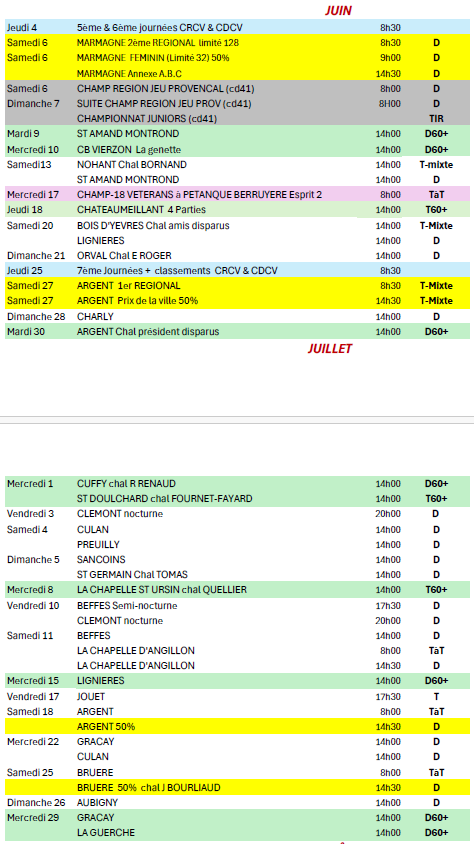Click 'ORVAL Chal E ROGER' entry
Screen dimensions: 474x844
pyautogui.click(x=124, y=256)
